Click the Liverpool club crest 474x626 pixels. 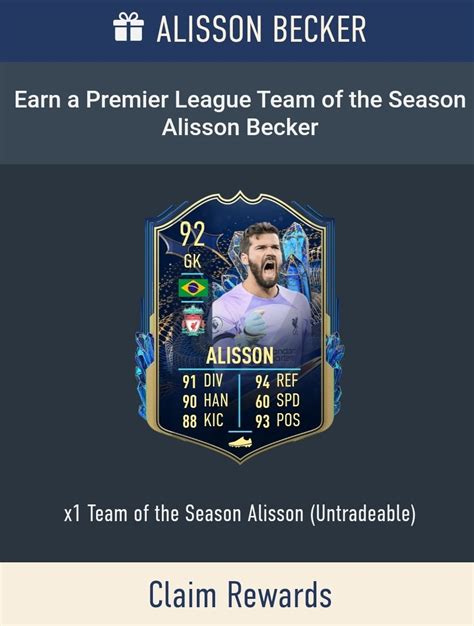click(x=193, y=321)
